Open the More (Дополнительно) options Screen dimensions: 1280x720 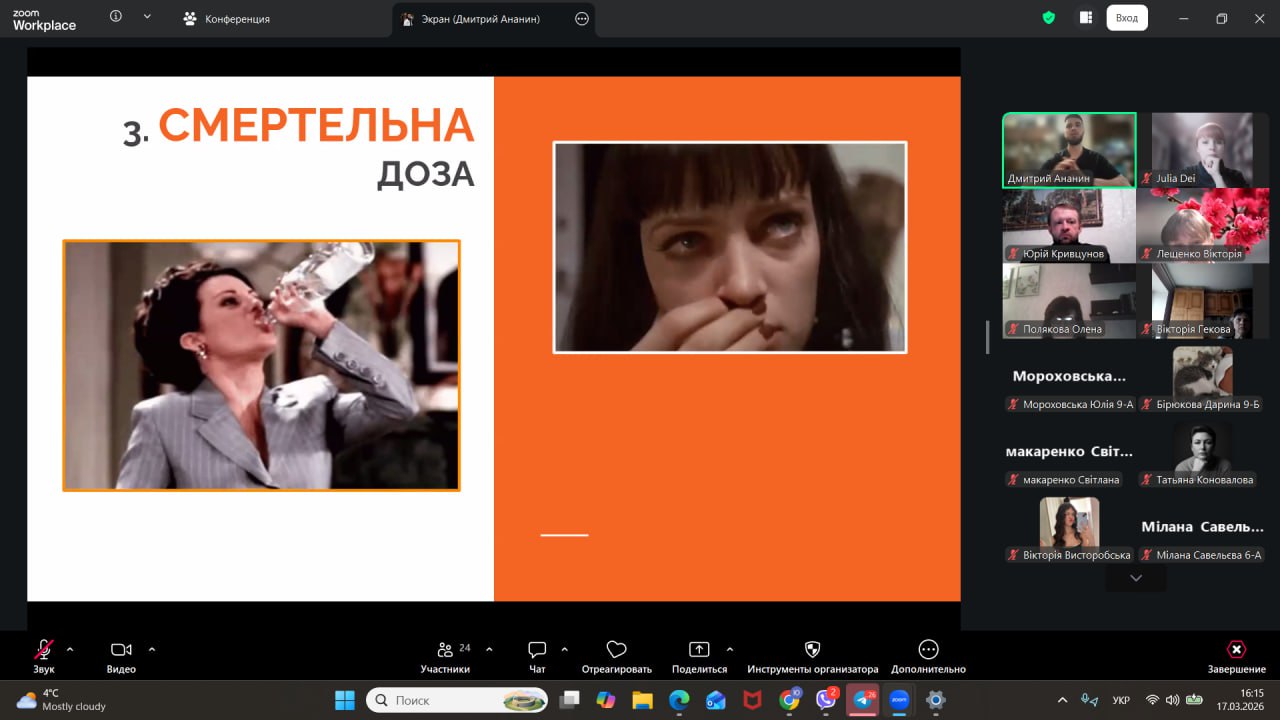click(928, 651)
